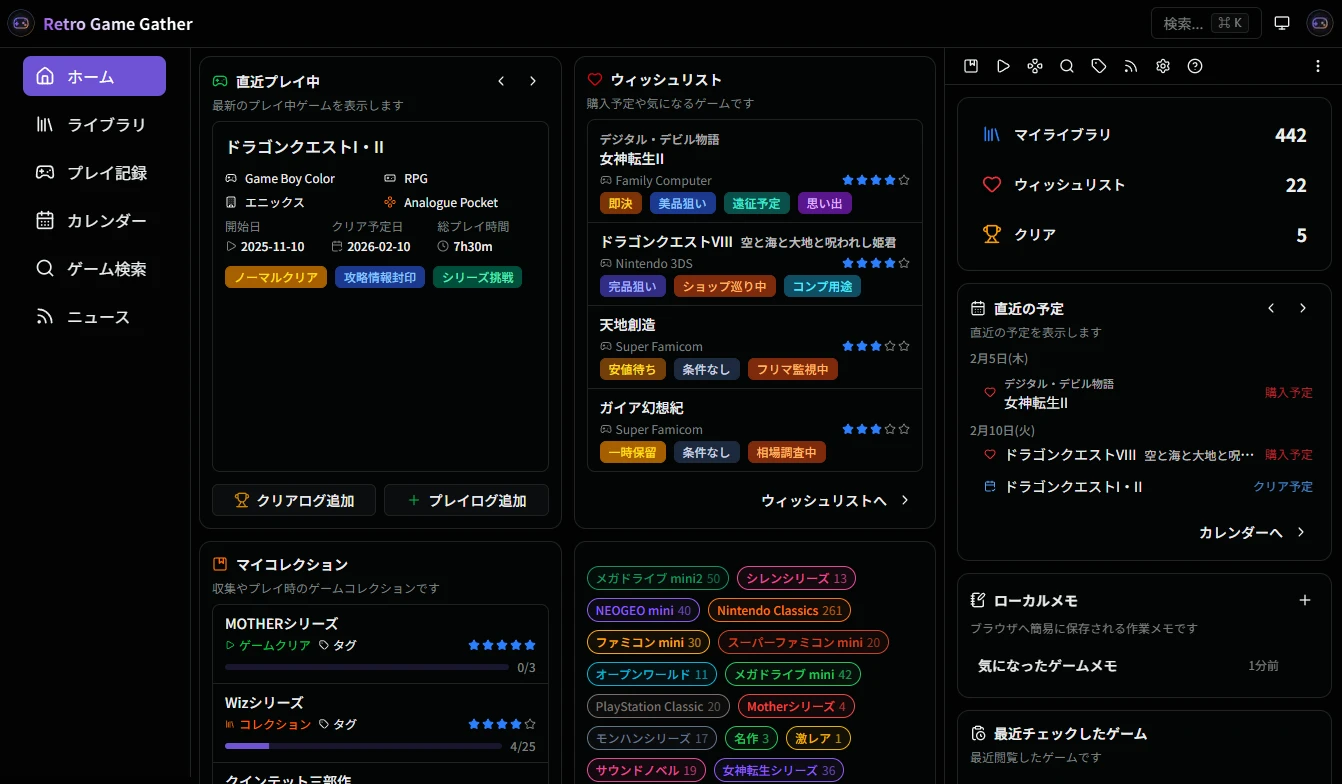
Task: Toggle the 安値待ち tag on 天地創造
Action: click(x=633, y=369)
